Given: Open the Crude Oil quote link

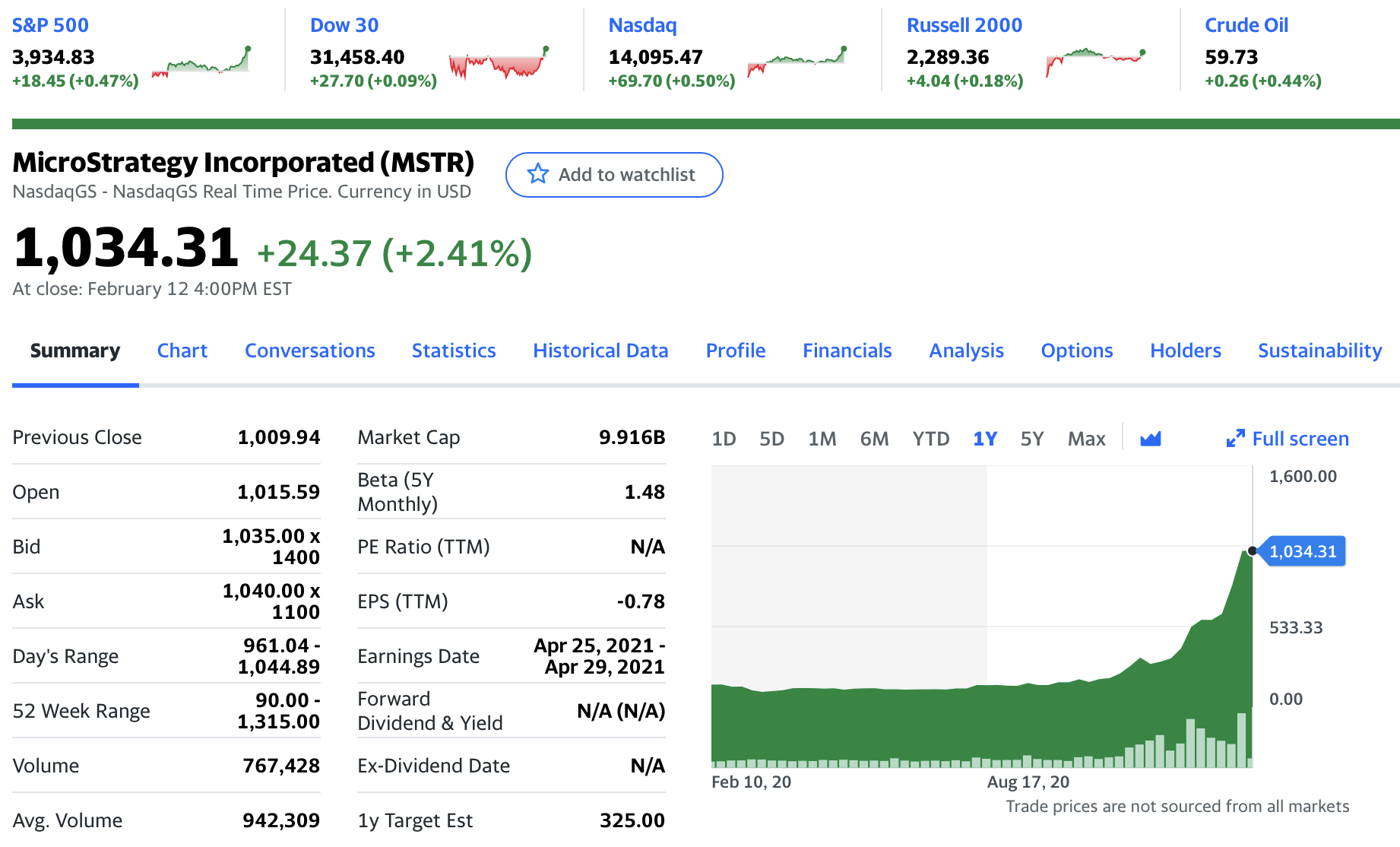Looking at the screenshot, I should [1246, 25].
